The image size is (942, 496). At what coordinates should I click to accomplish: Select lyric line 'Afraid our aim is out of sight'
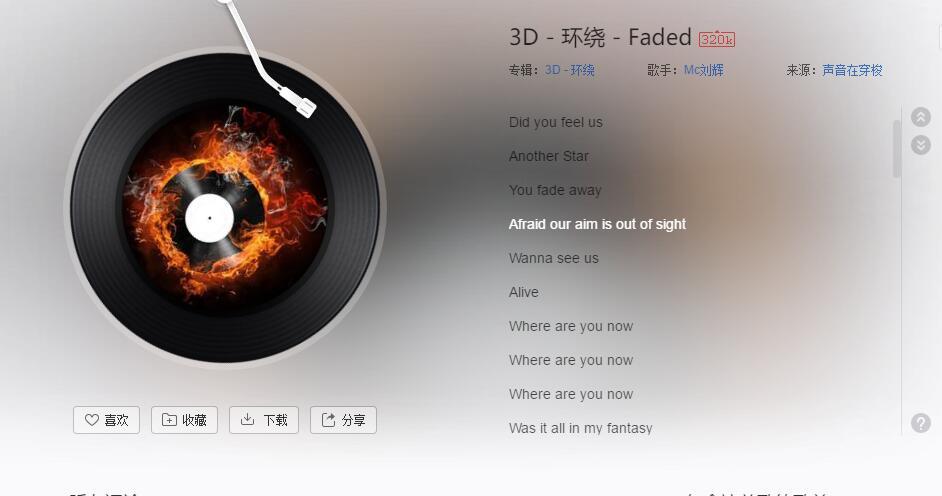point(597,224)
